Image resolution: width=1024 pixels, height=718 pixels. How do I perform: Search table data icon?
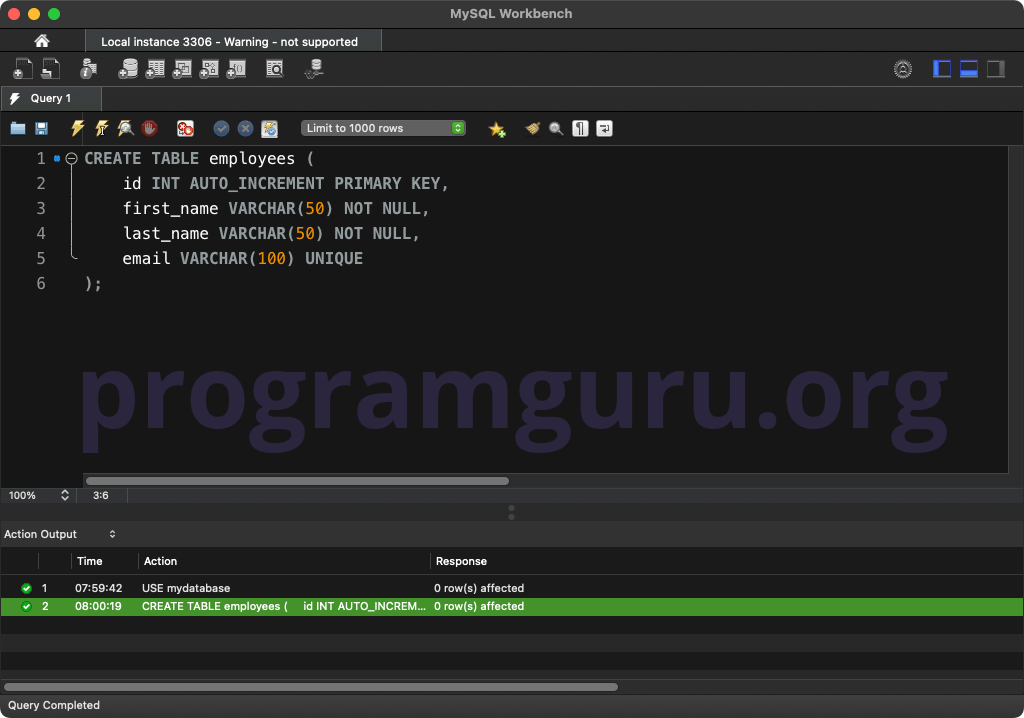pos(275,69)
